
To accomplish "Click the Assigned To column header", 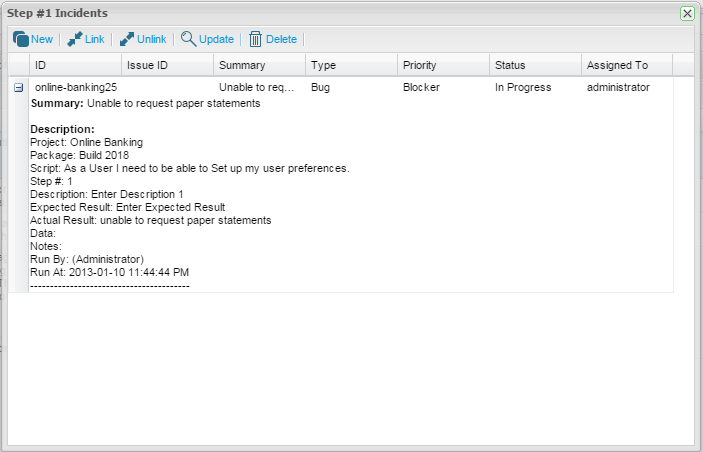I will pyautogui.click(x=626, y=65).
